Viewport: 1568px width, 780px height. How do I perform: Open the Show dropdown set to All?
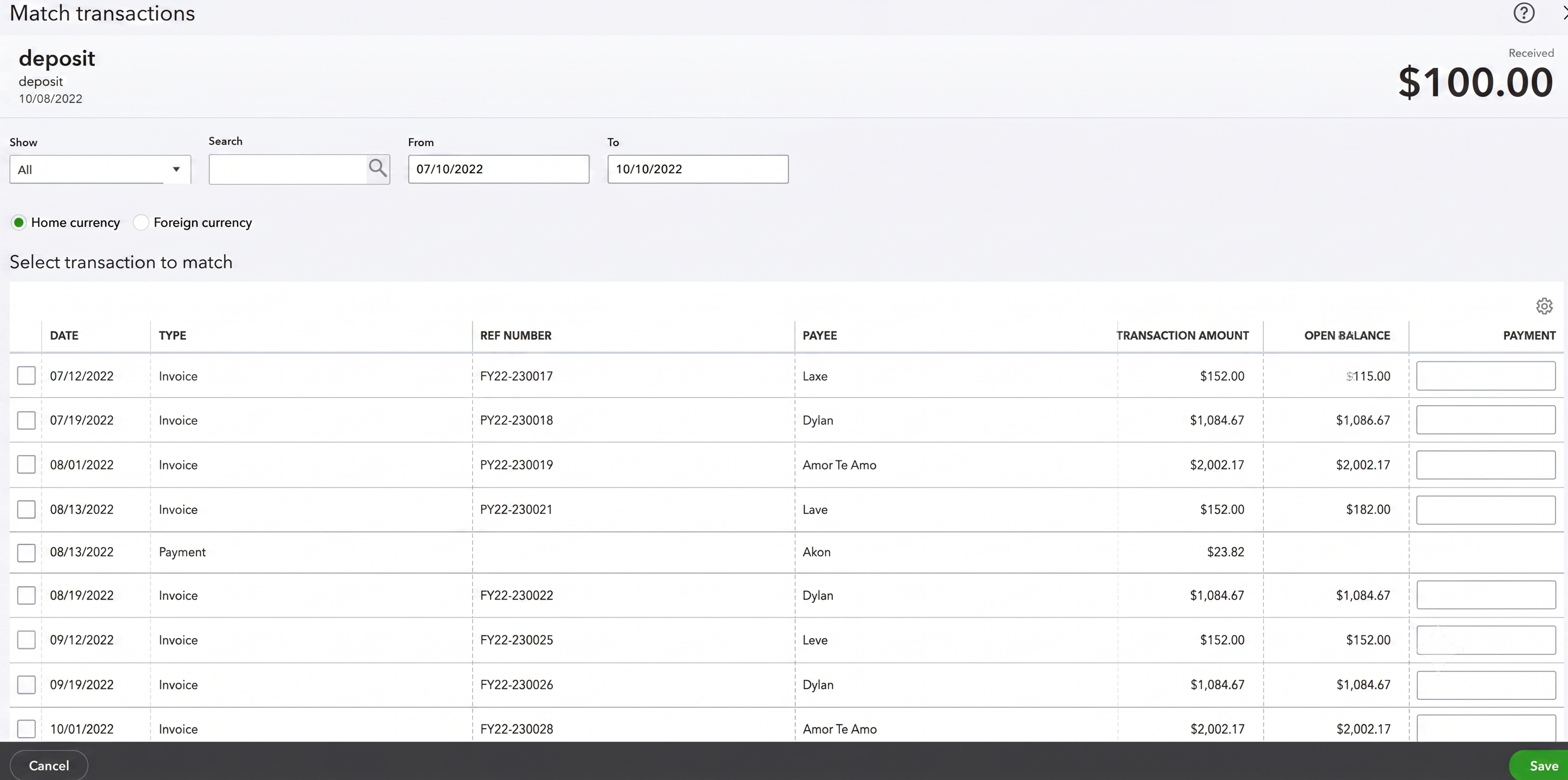100,170
